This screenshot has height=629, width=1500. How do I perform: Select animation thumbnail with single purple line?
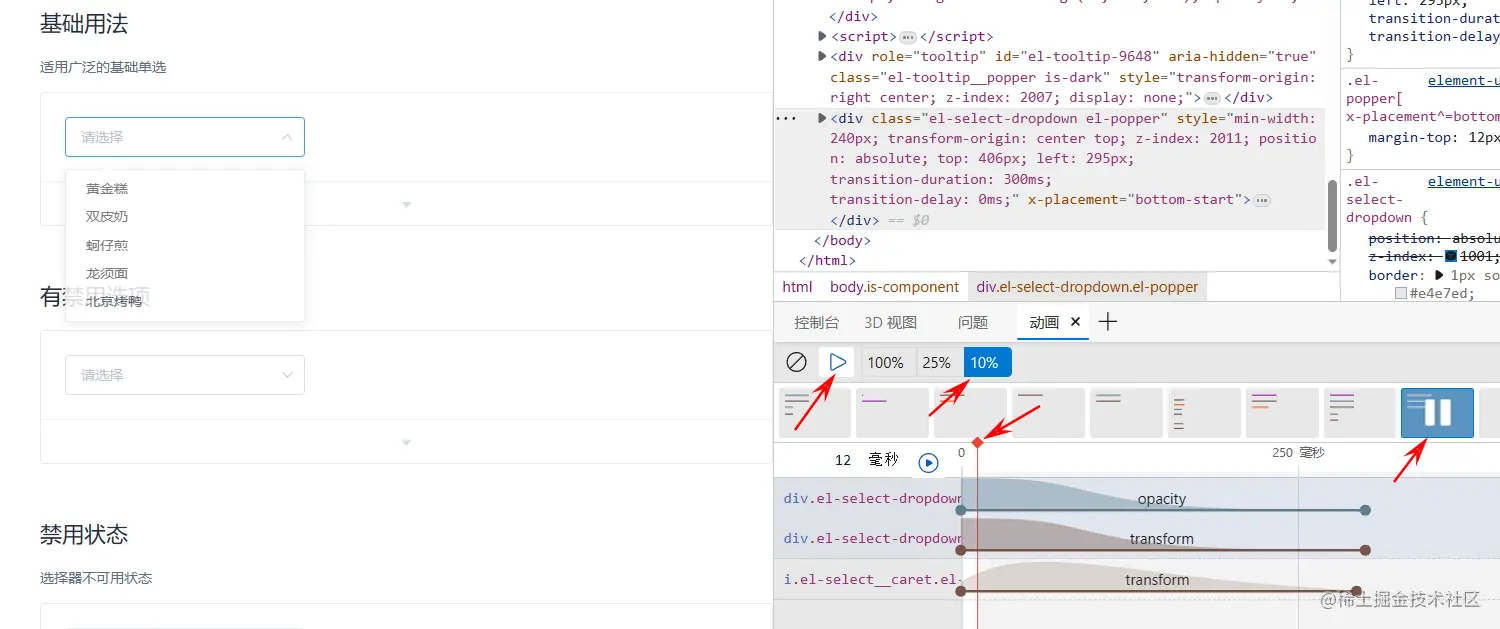(x=892, y=413)
